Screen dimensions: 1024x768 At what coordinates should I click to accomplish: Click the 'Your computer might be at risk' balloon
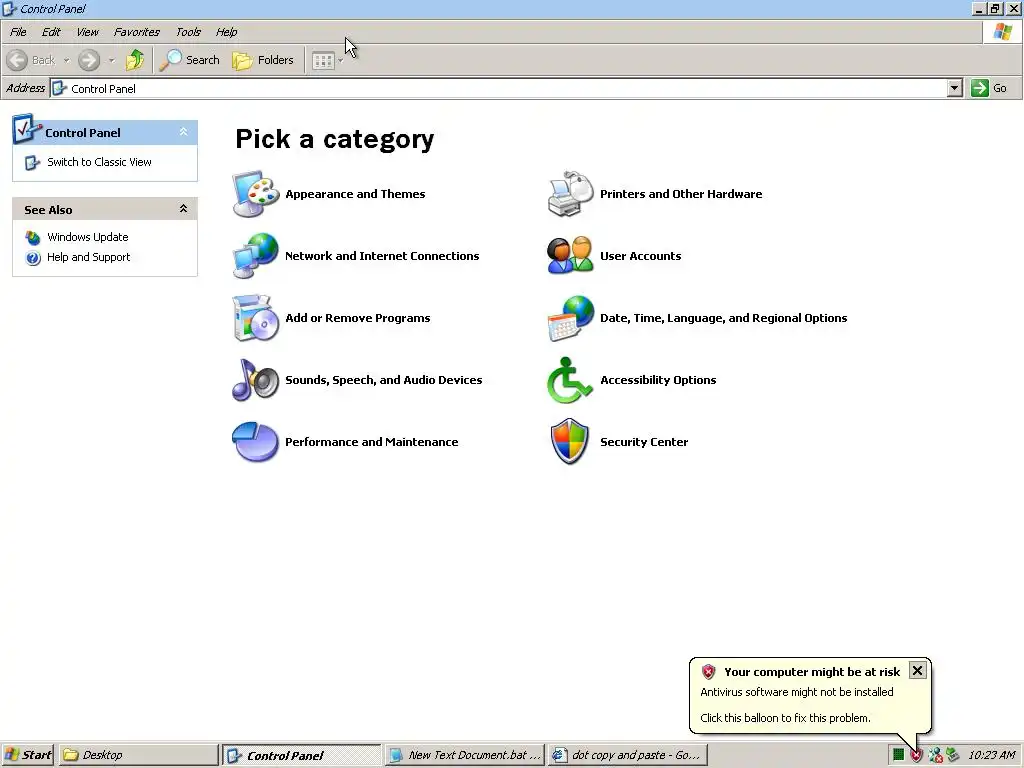810,696
